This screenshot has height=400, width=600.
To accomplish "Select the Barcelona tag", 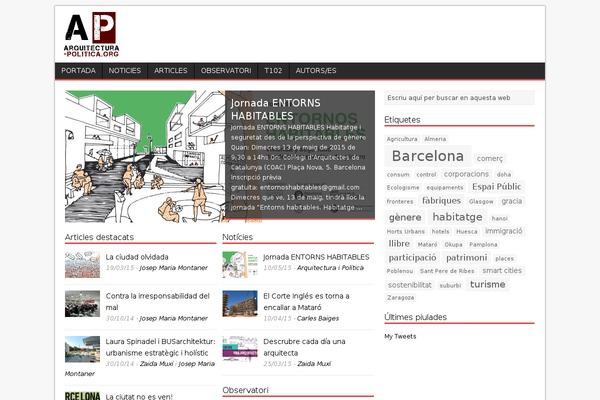I will click(428, 156).
